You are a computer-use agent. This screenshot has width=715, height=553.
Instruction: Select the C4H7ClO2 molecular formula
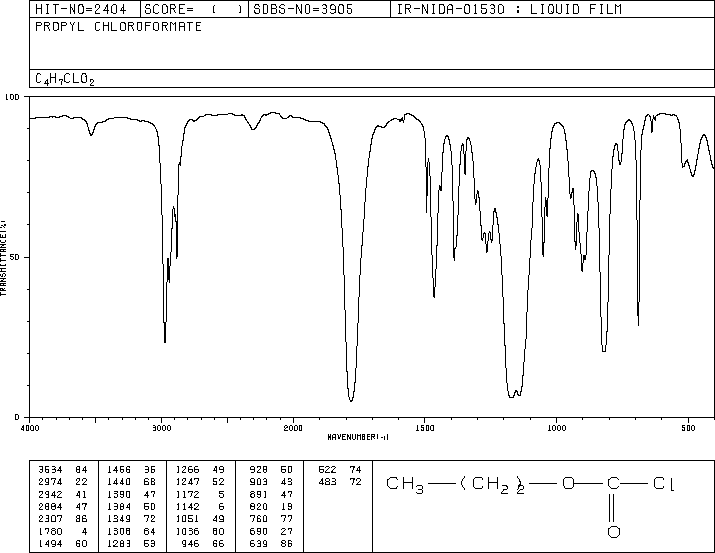65,79
